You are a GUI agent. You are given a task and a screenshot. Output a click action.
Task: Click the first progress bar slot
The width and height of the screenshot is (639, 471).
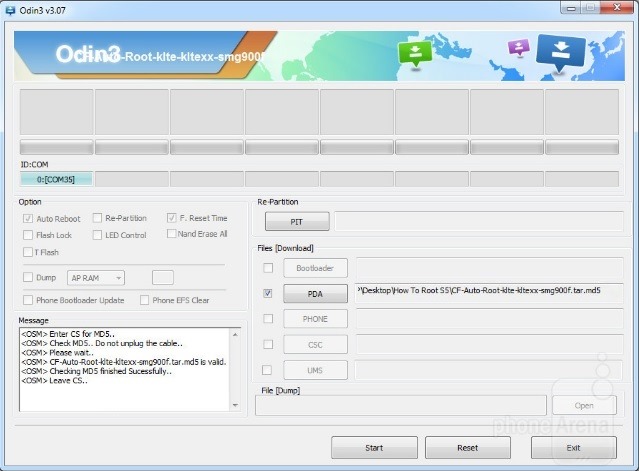coord(56,147)
